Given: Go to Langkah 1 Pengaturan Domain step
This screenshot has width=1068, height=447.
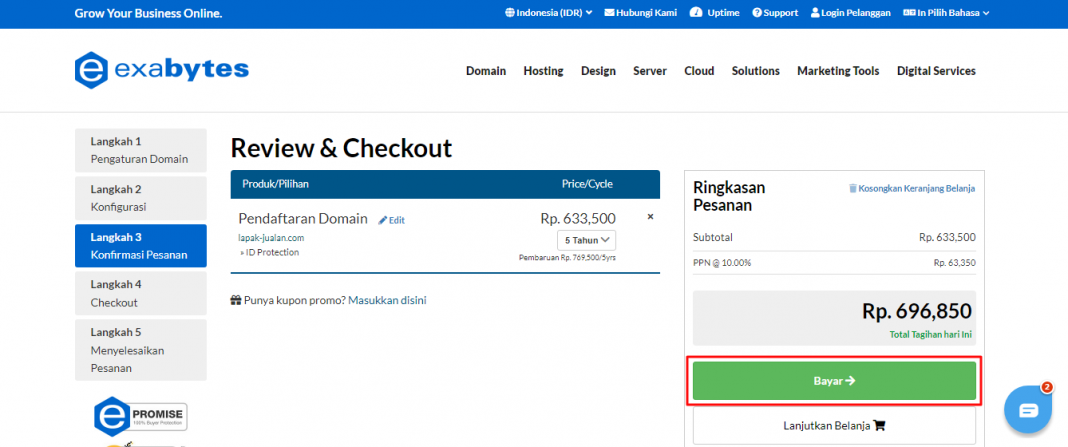Looking at the screenshot, I should (x=140, y=151).
